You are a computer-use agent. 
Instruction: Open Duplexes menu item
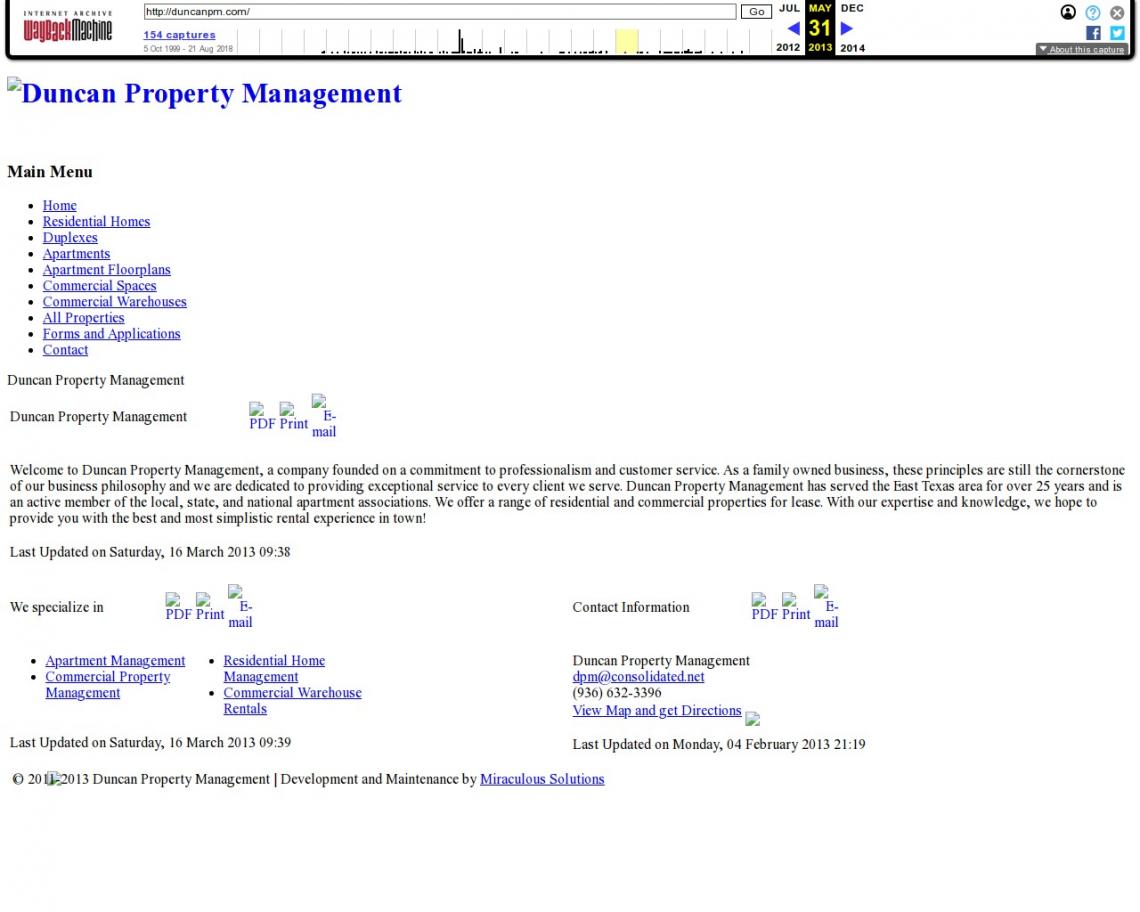pos(70,238)
